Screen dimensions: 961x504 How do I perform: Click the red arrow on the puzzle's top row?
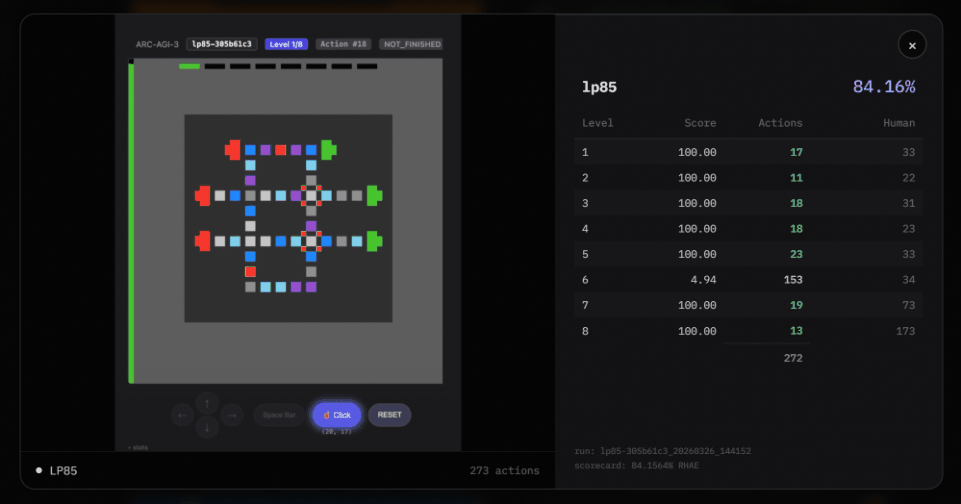pos(233,150)
